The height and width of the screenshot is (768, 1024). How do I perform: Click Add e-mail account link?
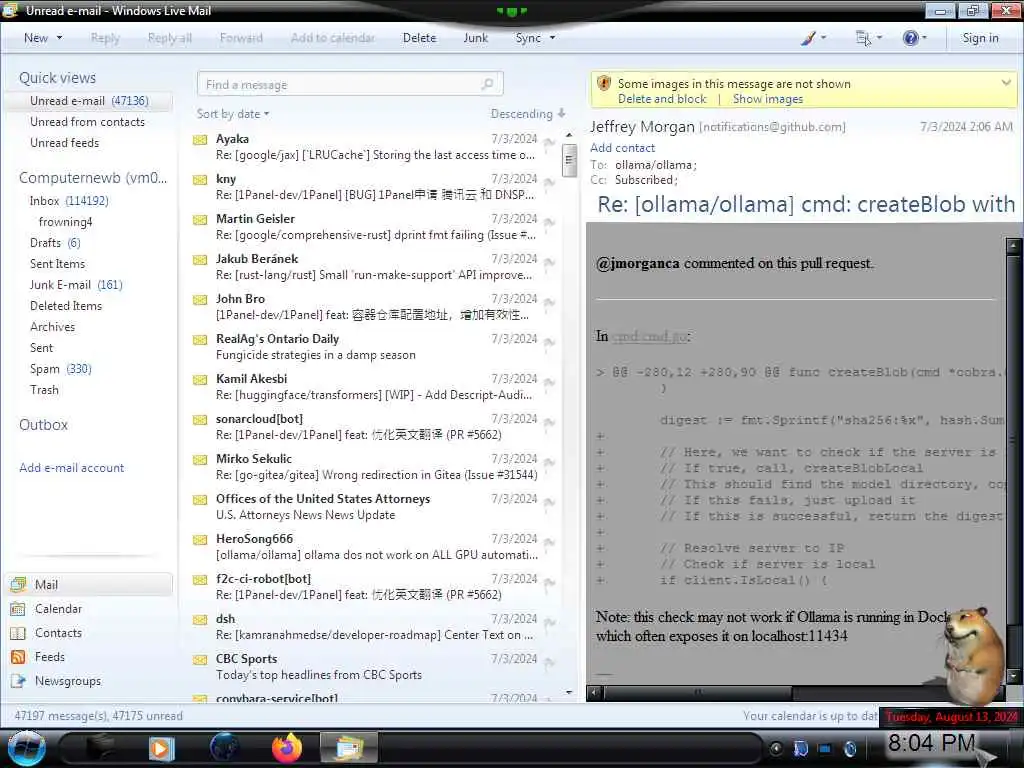(x=72, y=468)
